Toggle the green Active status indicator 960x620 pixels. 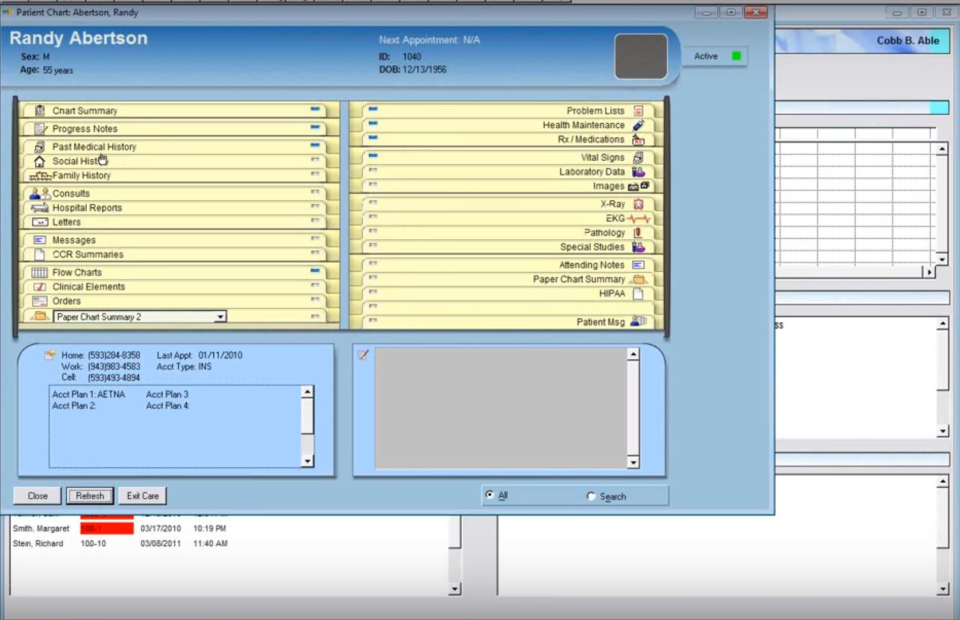pyautogui.click(x=737, y=56)
